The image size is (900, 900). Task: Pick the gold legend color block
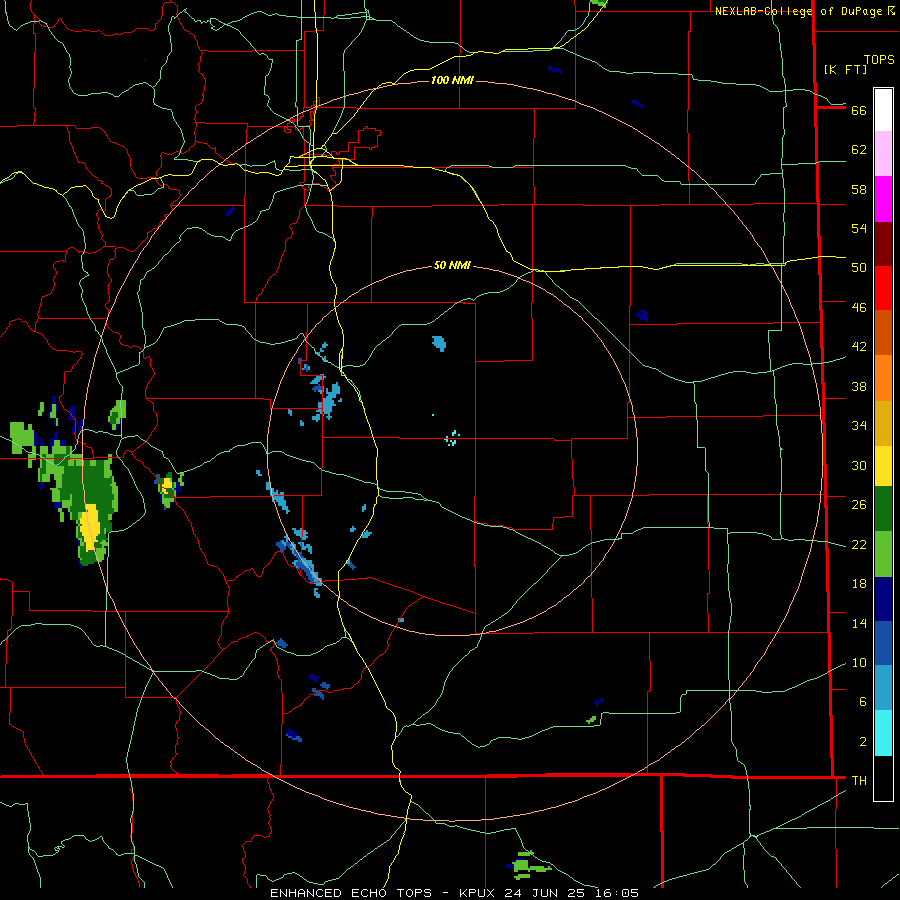click(883, 423)
